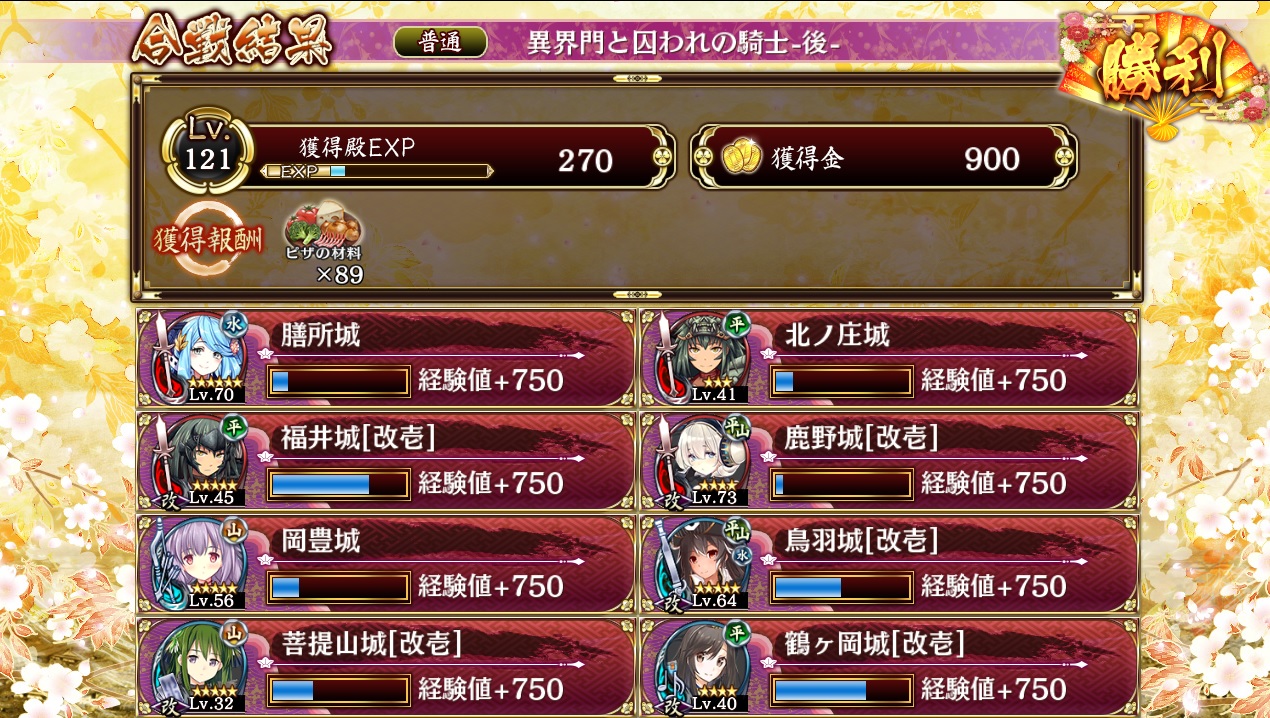Click the 鹿野城[改壱] character portrait

click(x=705, y=461)
